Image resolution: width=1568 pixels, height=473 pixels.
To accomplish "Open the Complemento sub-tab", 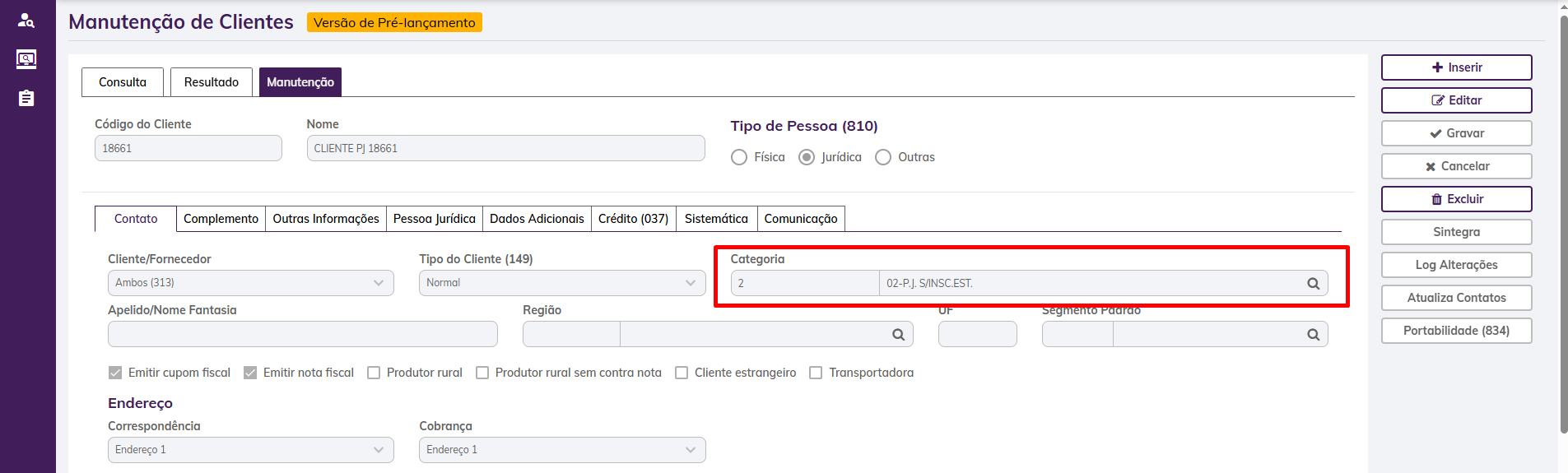I will click(221, 219).
